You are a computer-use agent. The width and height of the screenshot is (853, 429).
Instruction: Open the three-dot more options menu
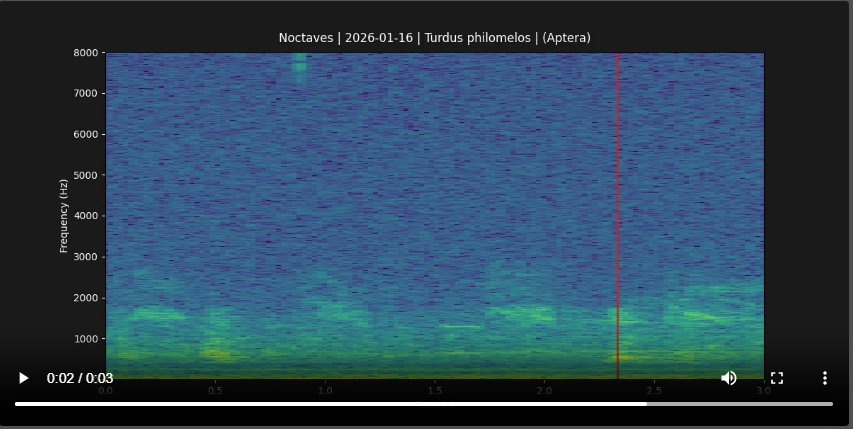pyautogui.click(x=825, y=378)
